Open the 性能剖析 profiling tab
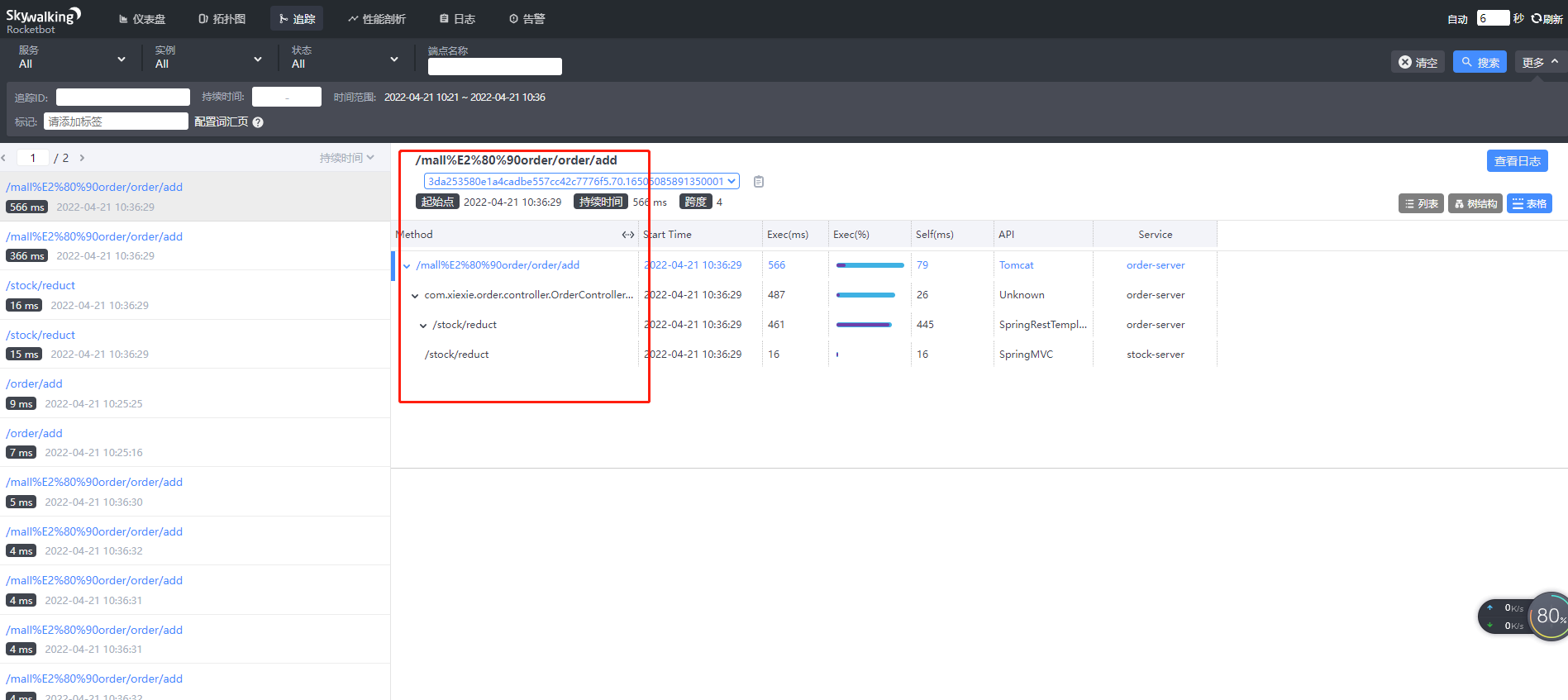The image size is (1568, 700). click(x=376, y=19)
